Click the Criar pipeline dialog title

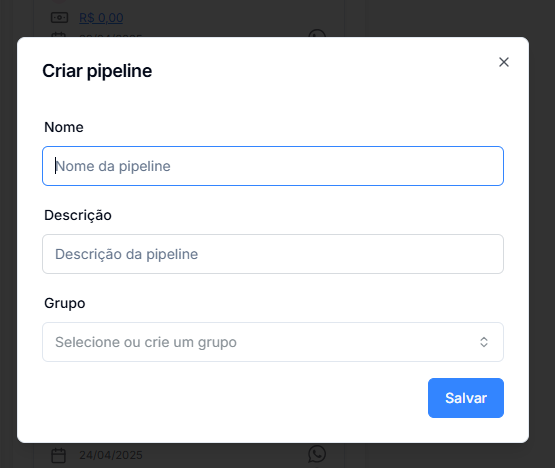coord(97,71)
